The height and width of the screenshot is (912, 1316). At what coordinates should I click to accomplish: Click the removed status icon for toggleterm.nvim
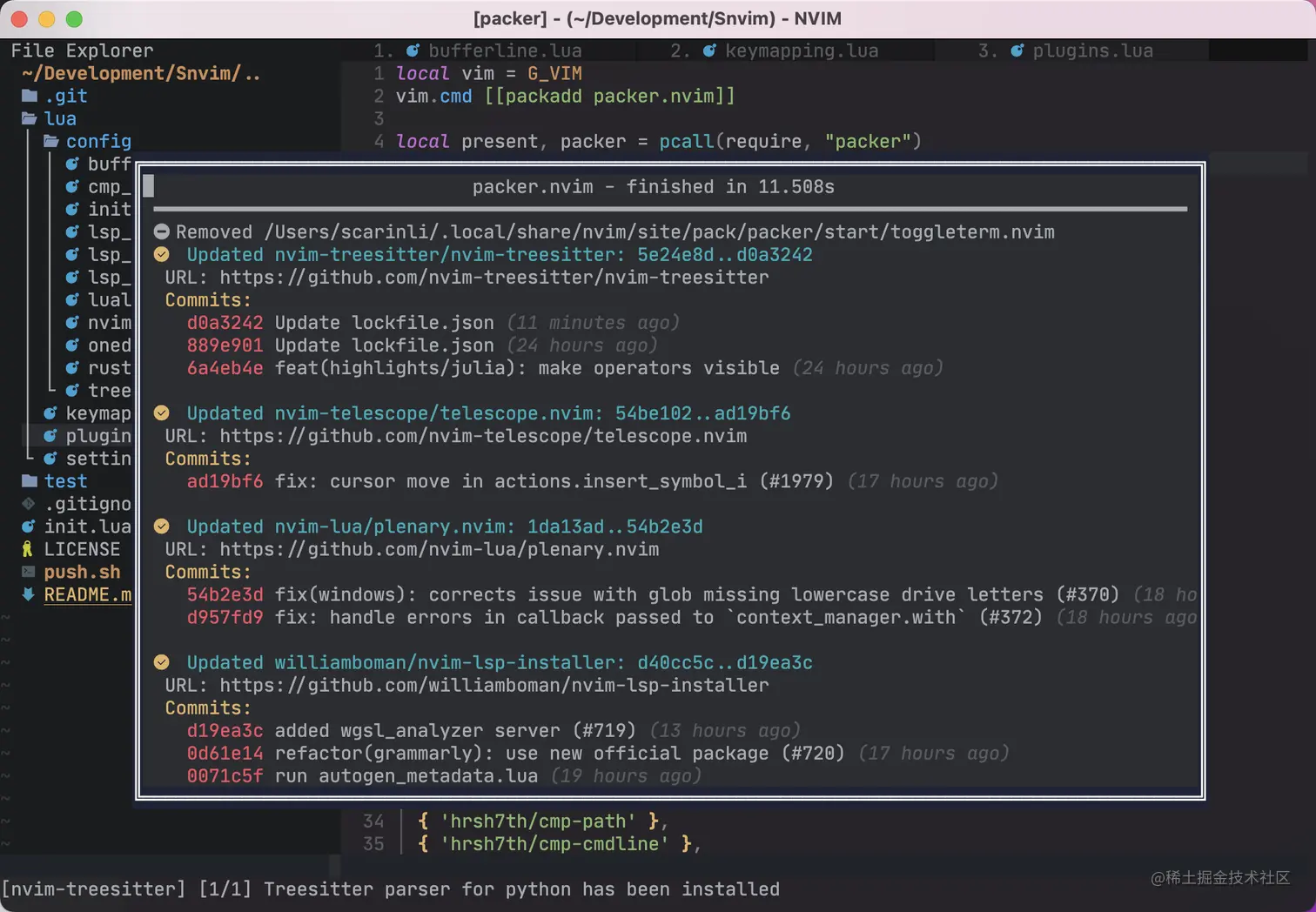click(x=162, y=231)
